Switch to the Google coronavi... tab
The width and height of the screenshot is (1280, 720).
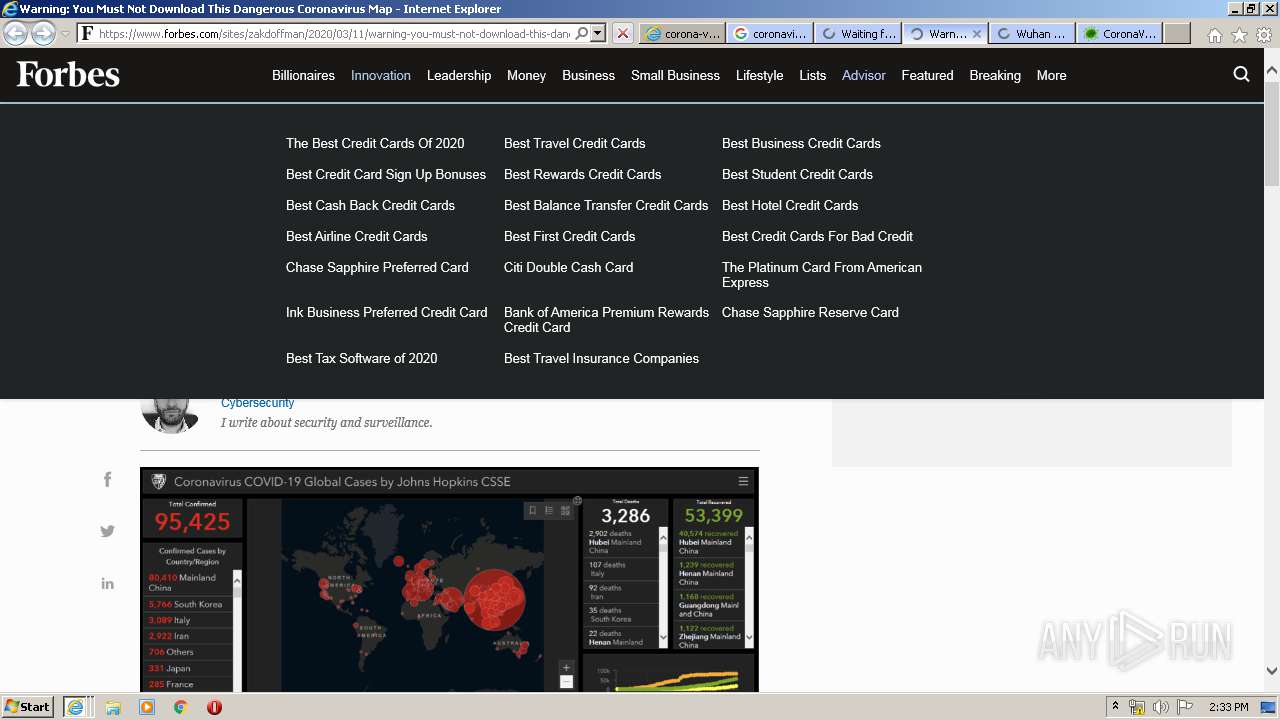770,33
